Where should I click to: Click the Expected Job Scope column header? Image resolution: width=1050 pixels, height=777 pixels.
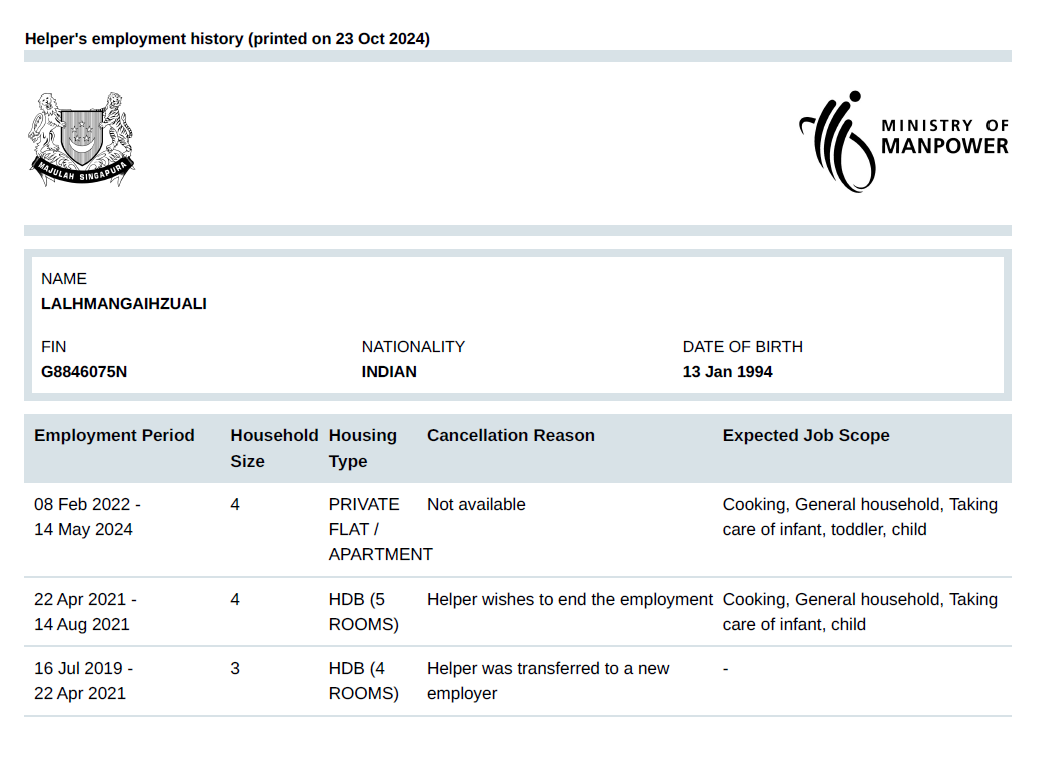pos(806,435)
